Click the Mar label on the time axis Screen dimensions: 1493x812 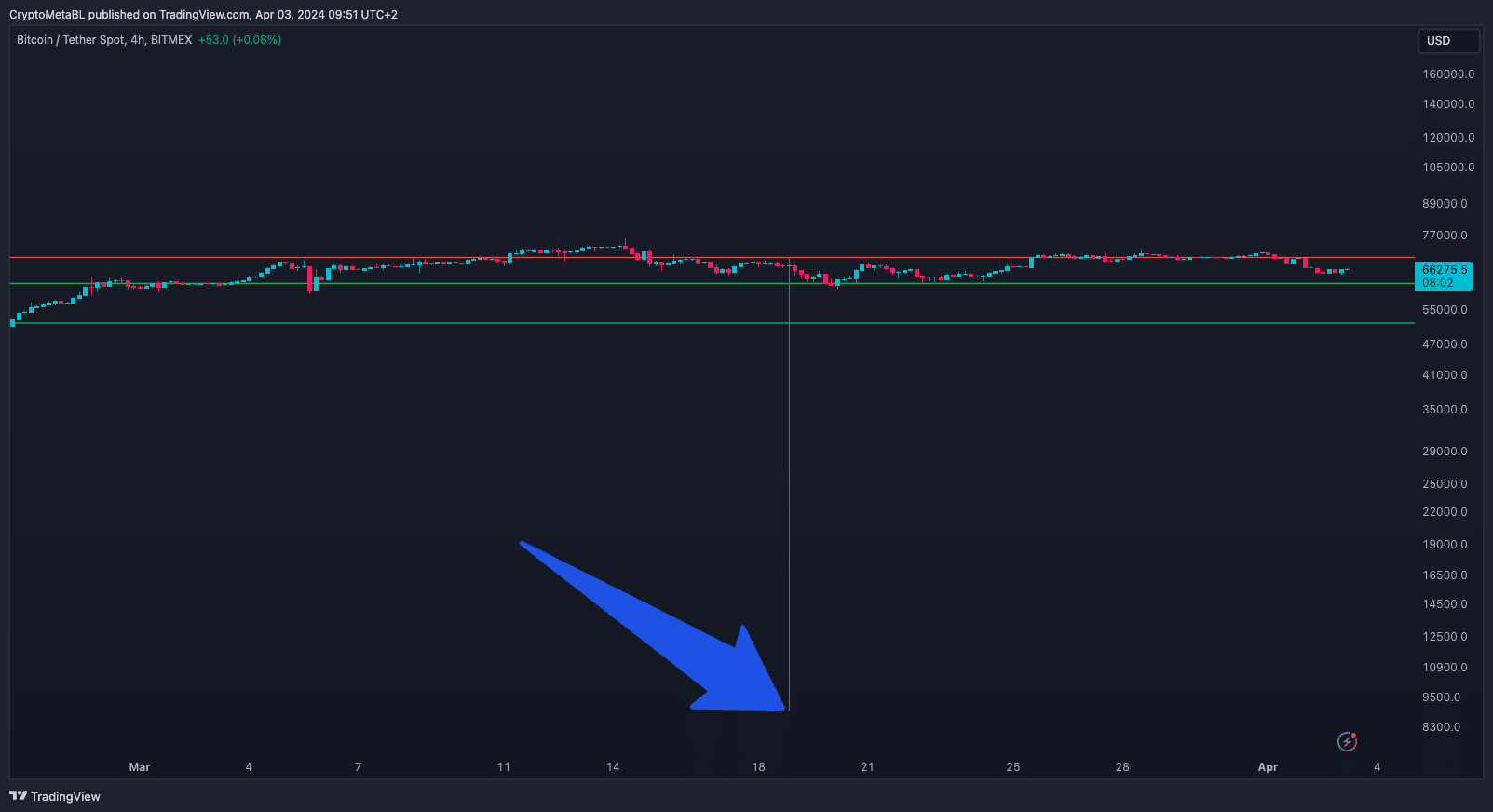click(x=140, y=767)
